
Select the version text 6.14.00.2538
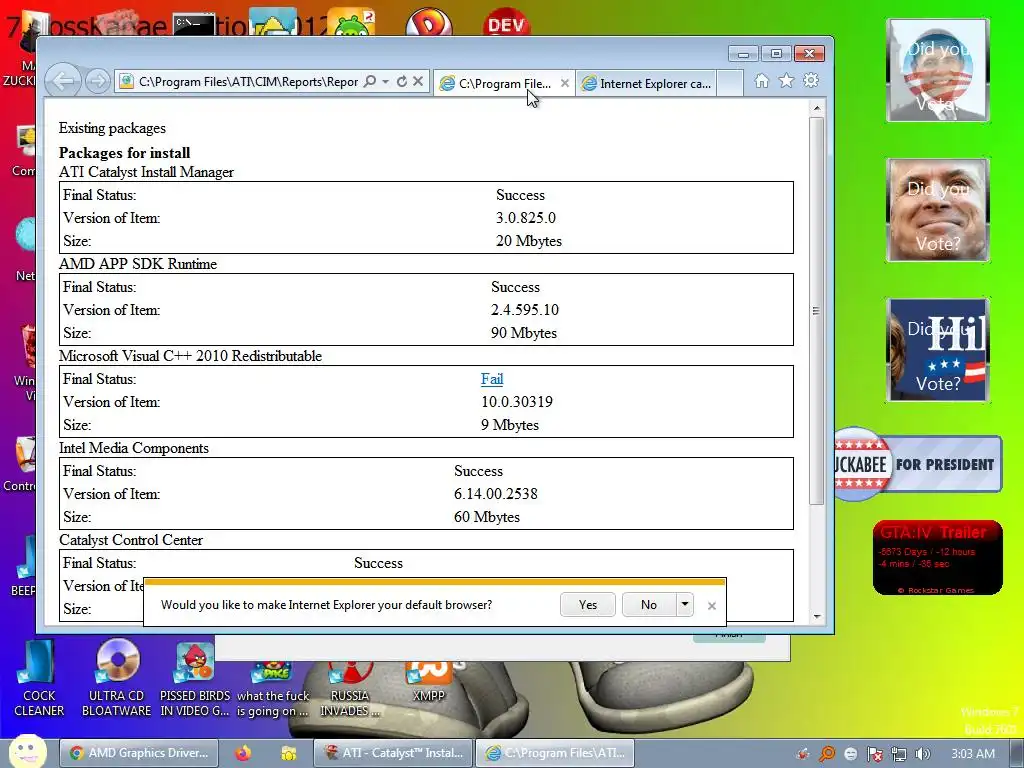pyautogui.click(x=496, y=494)
